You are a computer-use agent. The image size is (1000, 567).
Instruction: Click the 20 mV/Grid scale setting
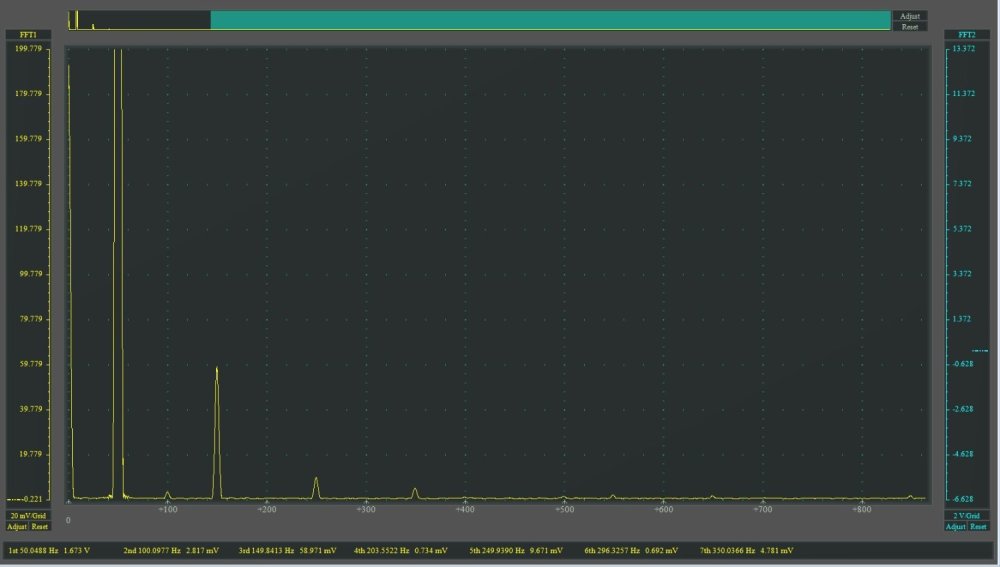(x=28, y=515)
